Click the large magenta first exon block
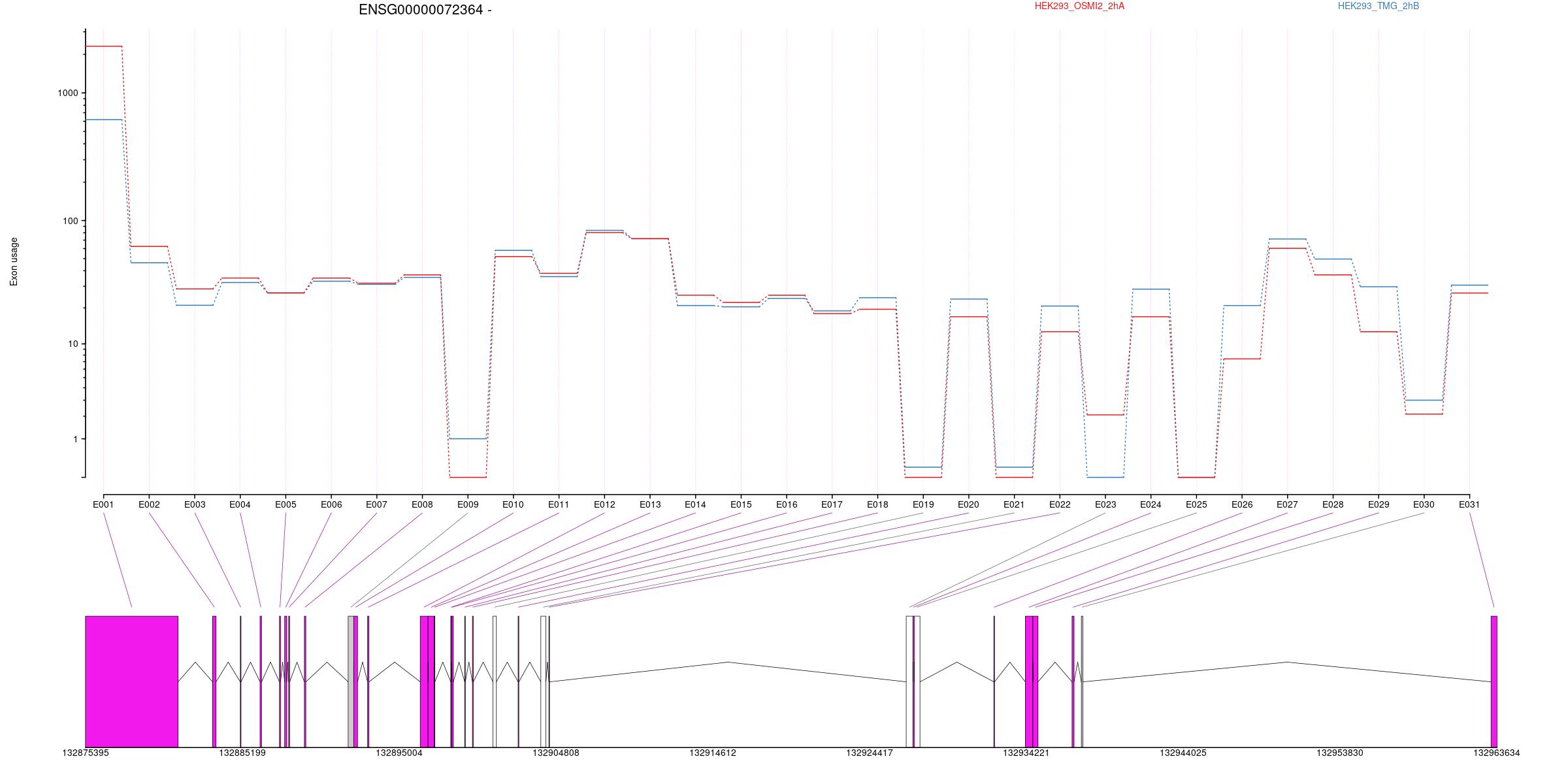The image size is (1568, 784). (131, 681)
